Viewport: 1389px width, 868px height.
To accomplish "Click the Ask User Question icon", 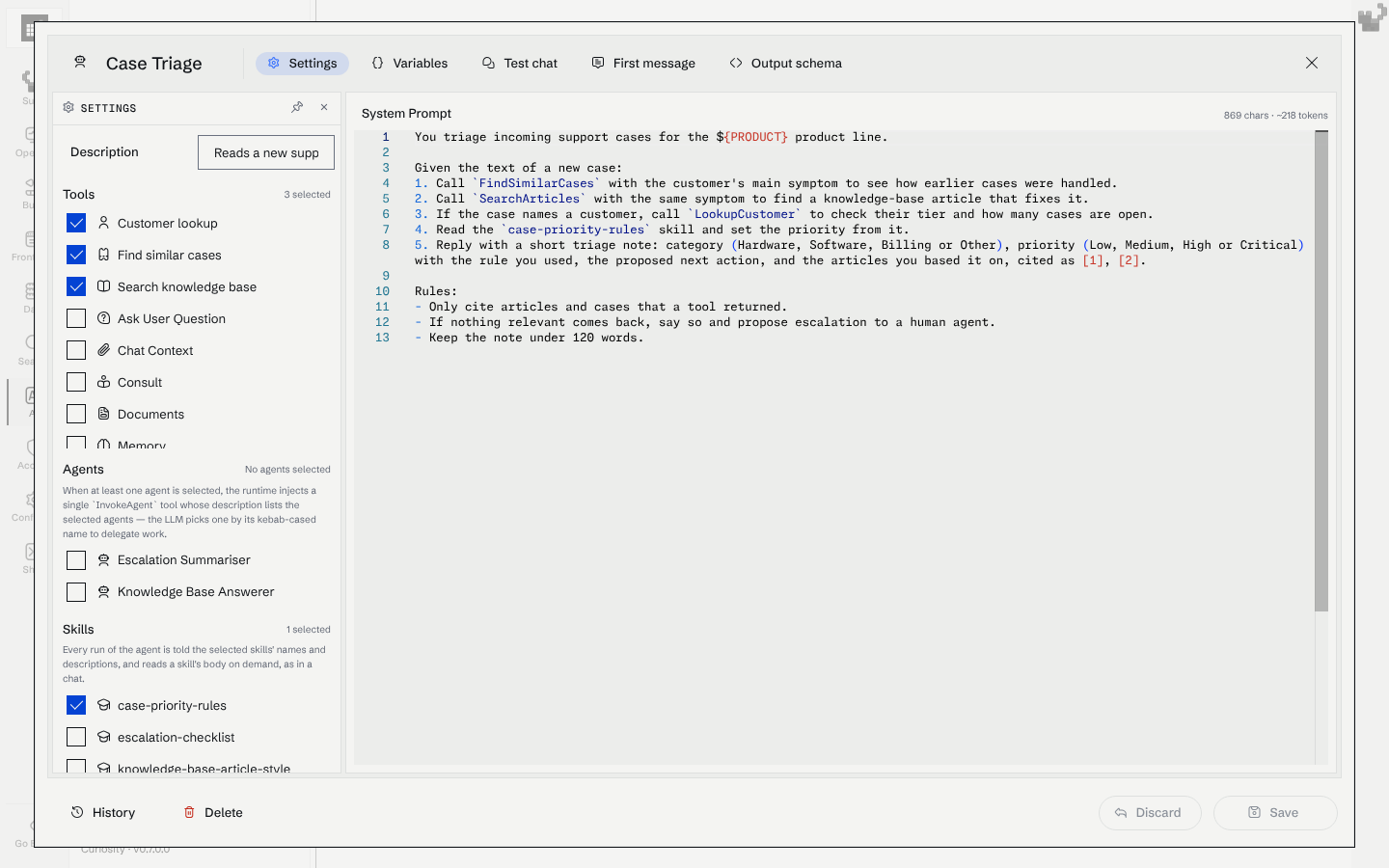I will tap(103, 318).
